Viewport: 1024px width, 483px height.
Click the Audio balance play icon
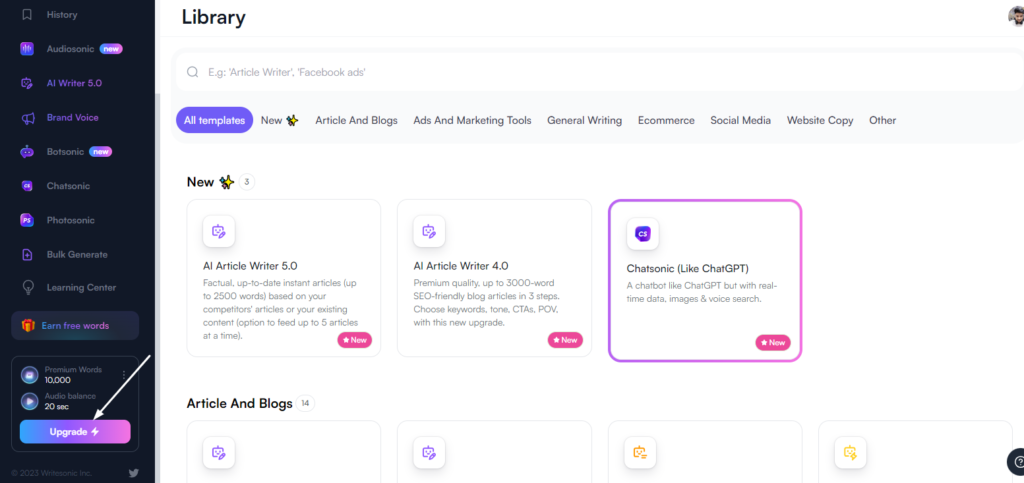[x=29, y=401]
